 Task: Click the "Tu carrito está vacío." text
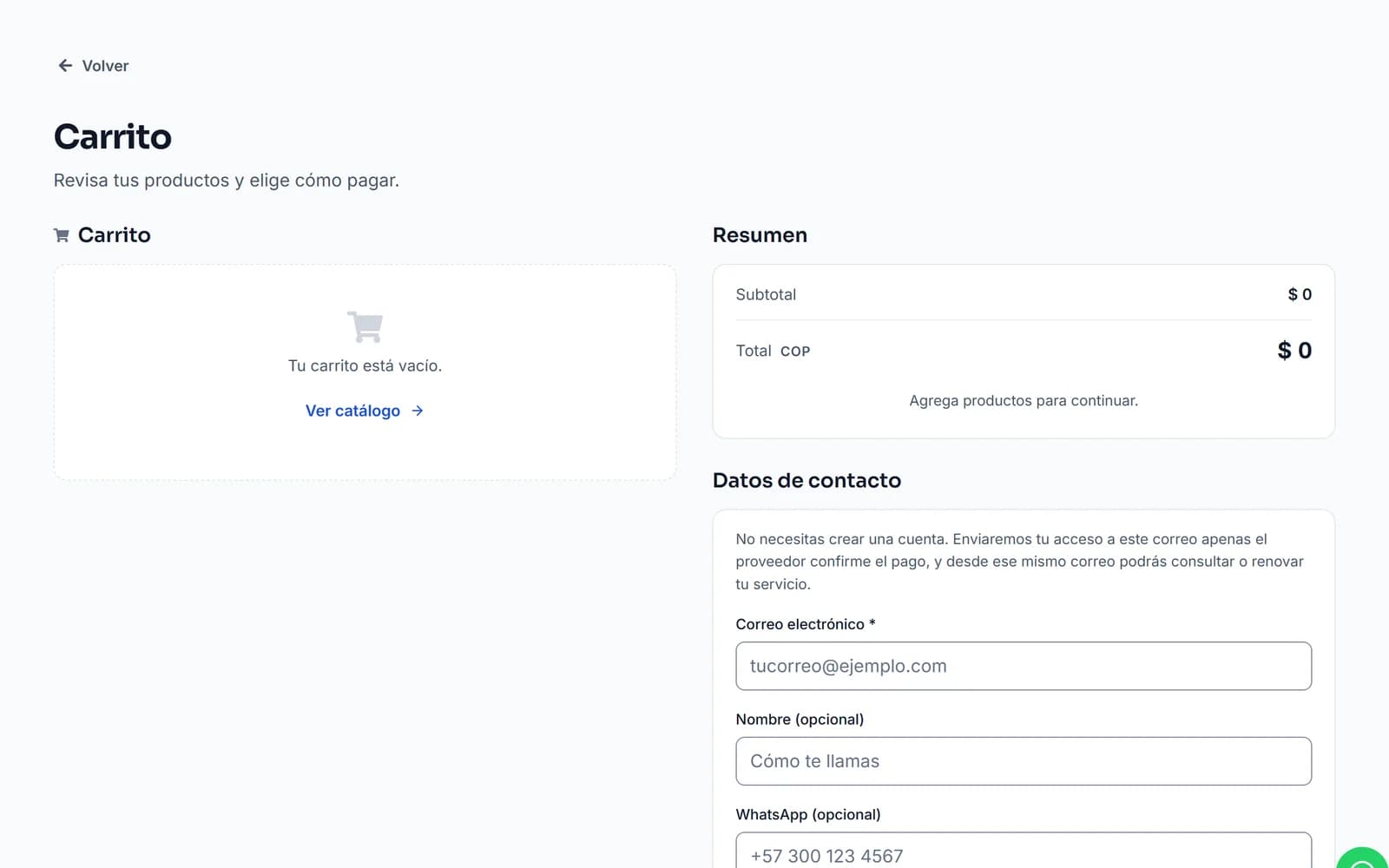click(365, 366)
